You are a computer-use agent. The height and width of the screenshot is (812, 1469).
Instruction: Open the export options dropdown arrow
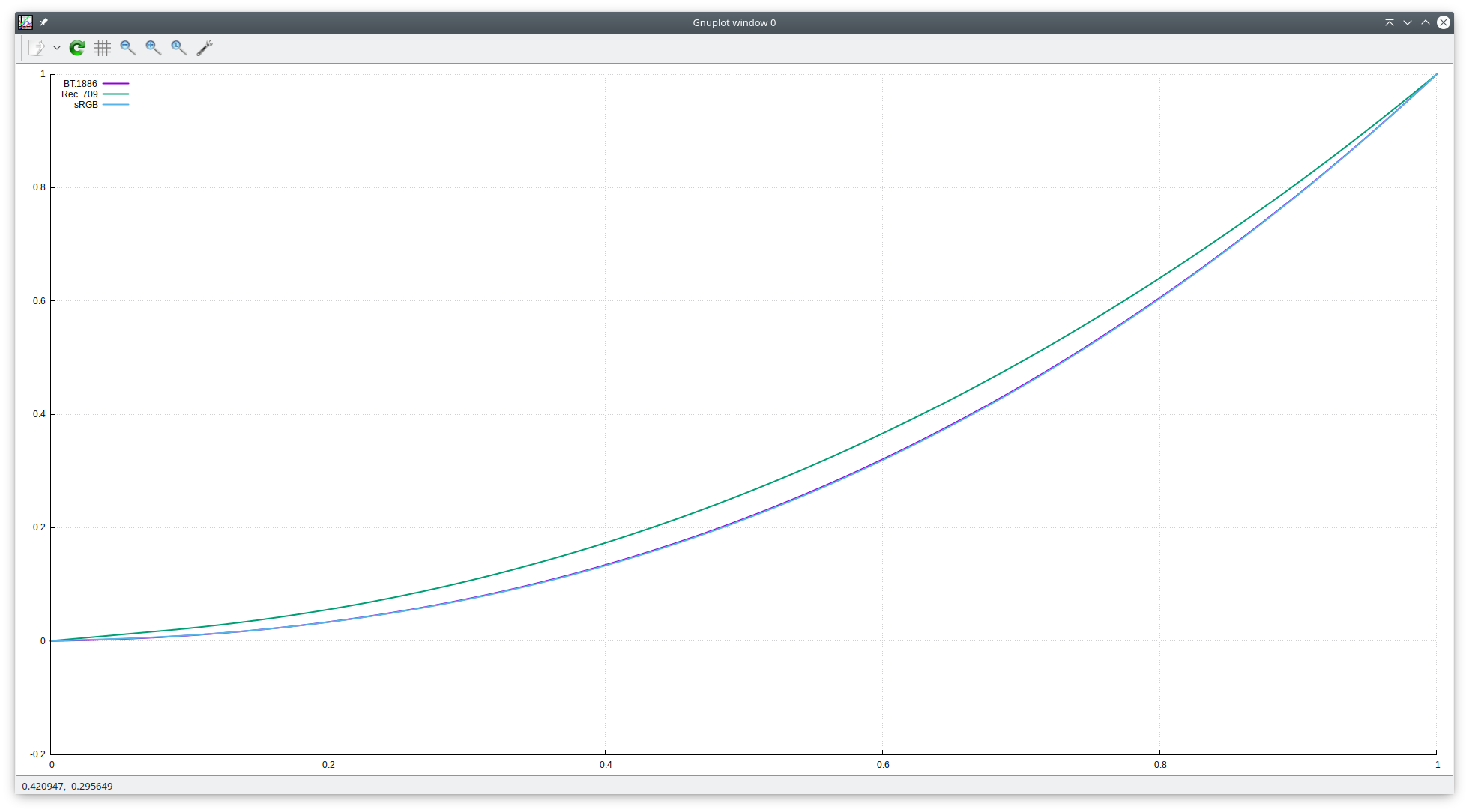(56, 48)
